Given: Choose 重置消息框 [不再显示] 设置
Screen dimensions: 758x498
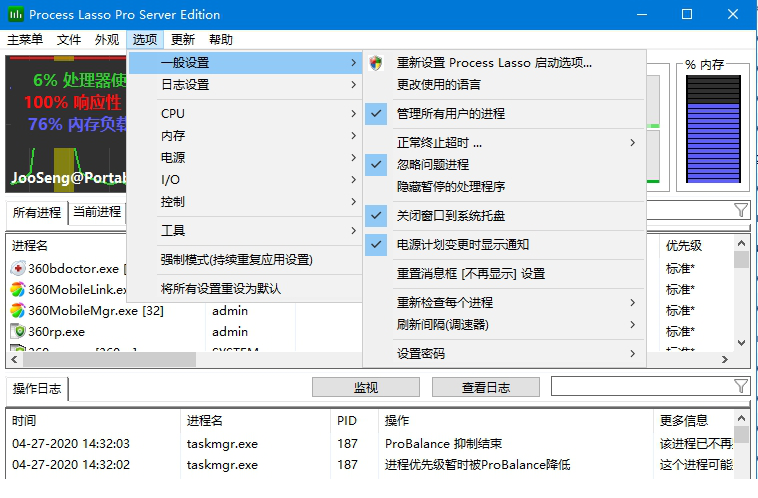Looking at the screenshot, I should click(505, 274).
